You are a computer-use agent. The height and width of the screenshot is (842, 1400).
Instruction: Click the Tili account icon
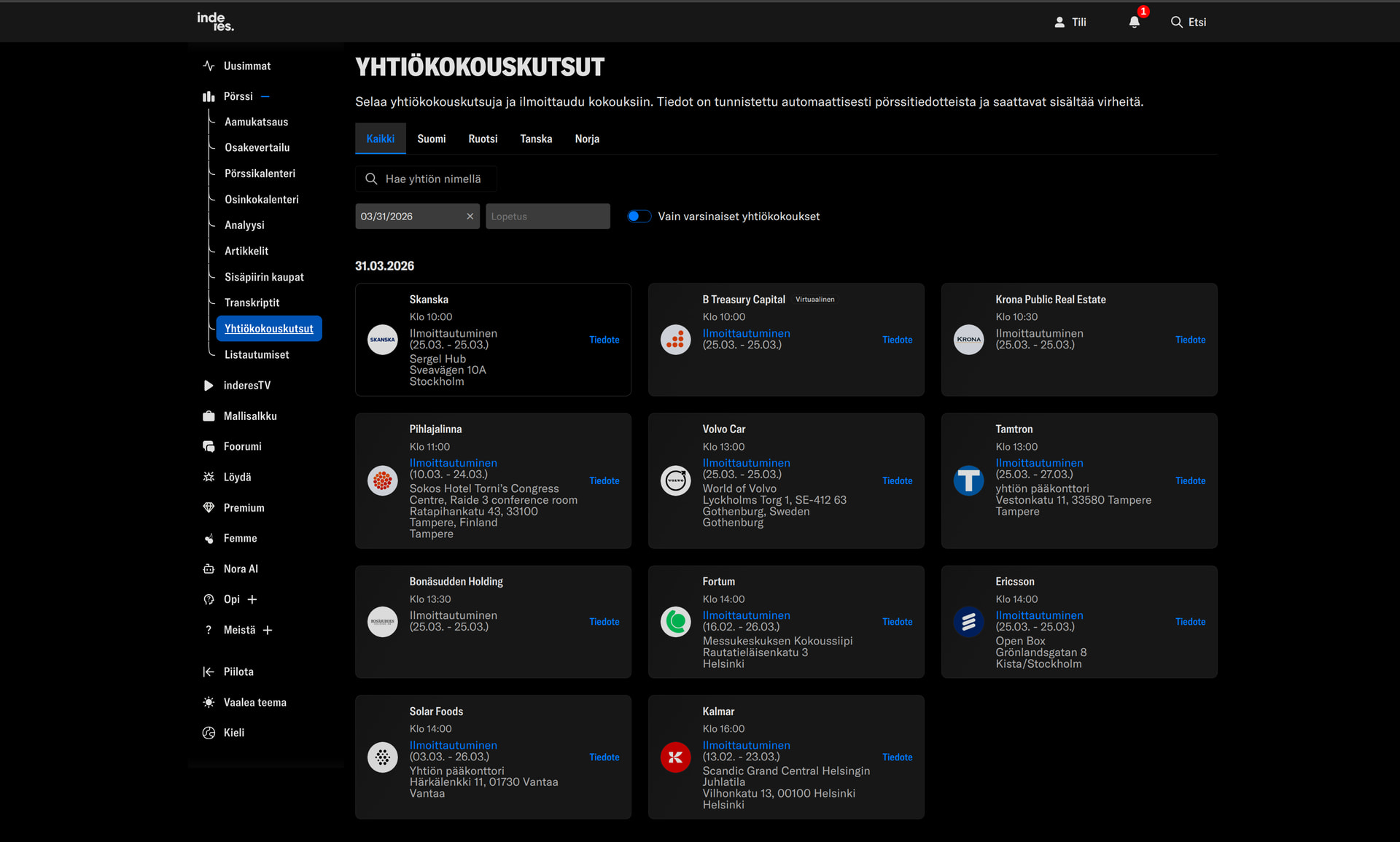1059,22
